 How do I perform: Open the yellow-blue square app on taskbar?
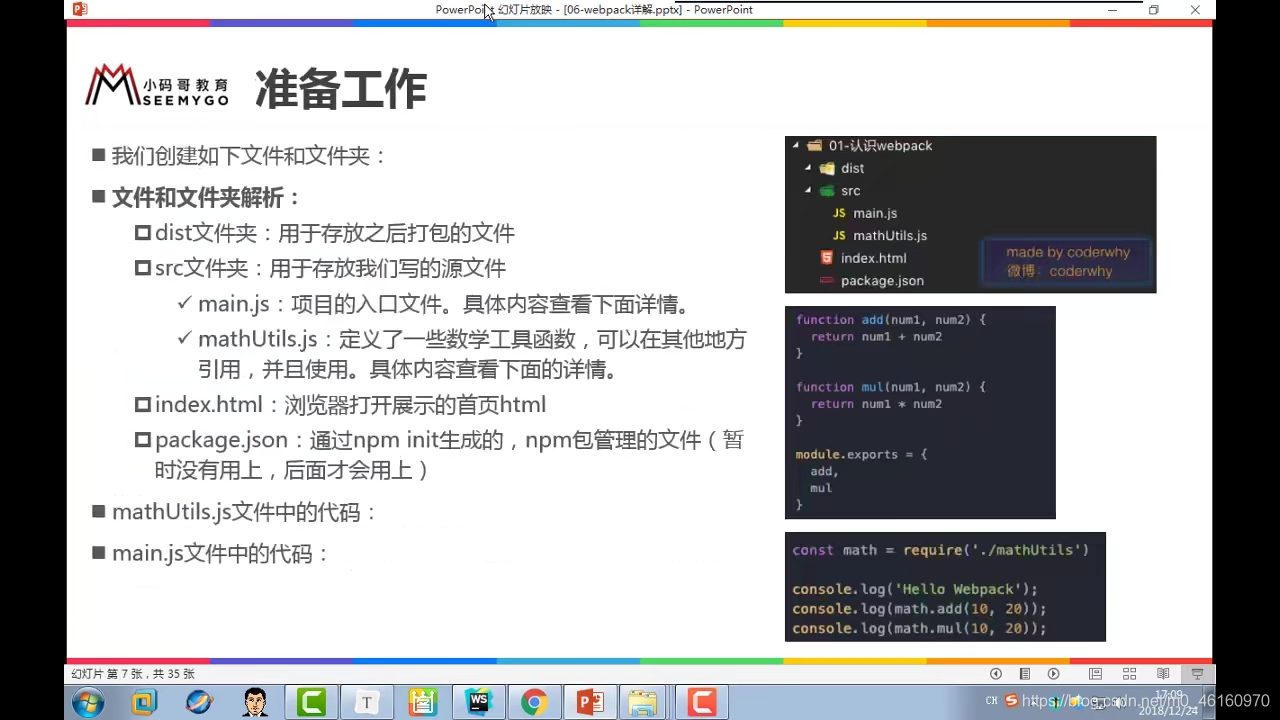[x=144, y=702]
